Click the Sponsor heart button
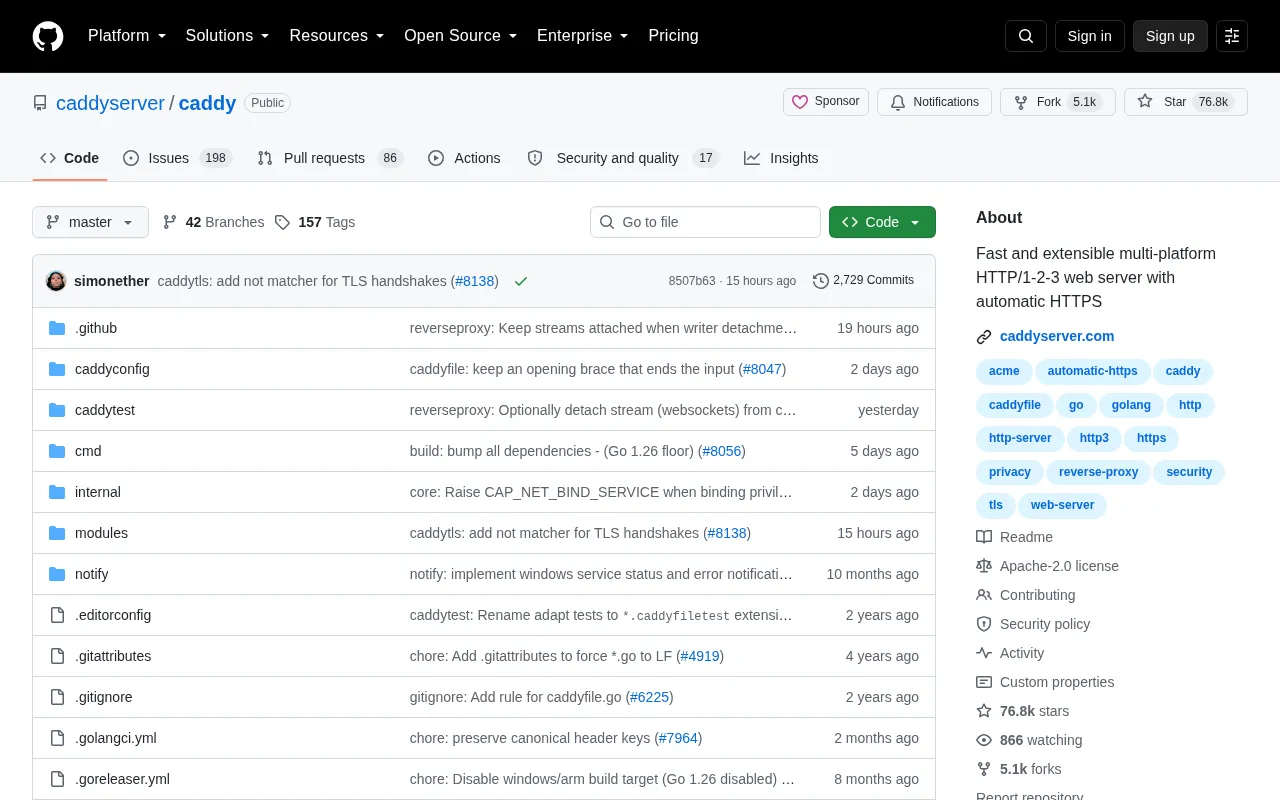 pos(826,102)
